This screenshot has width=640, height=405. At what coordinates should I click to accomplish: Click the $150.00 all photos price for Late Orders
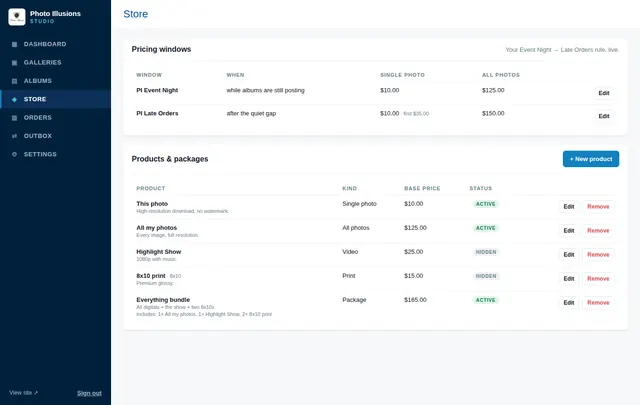click(x=493, y=113)
